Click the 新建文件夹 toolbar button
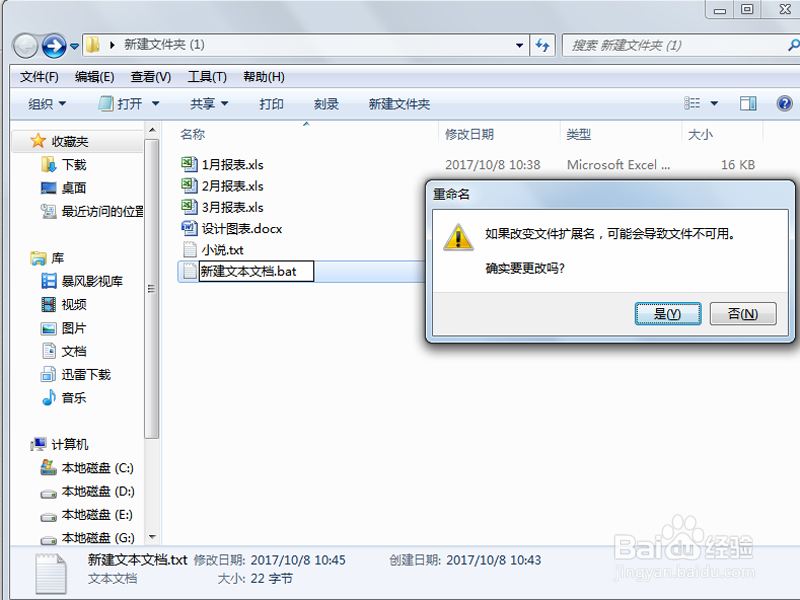Image resolution: width=800 pixels, height=600 pixels. pyautogui.click(x=399, y=104)
